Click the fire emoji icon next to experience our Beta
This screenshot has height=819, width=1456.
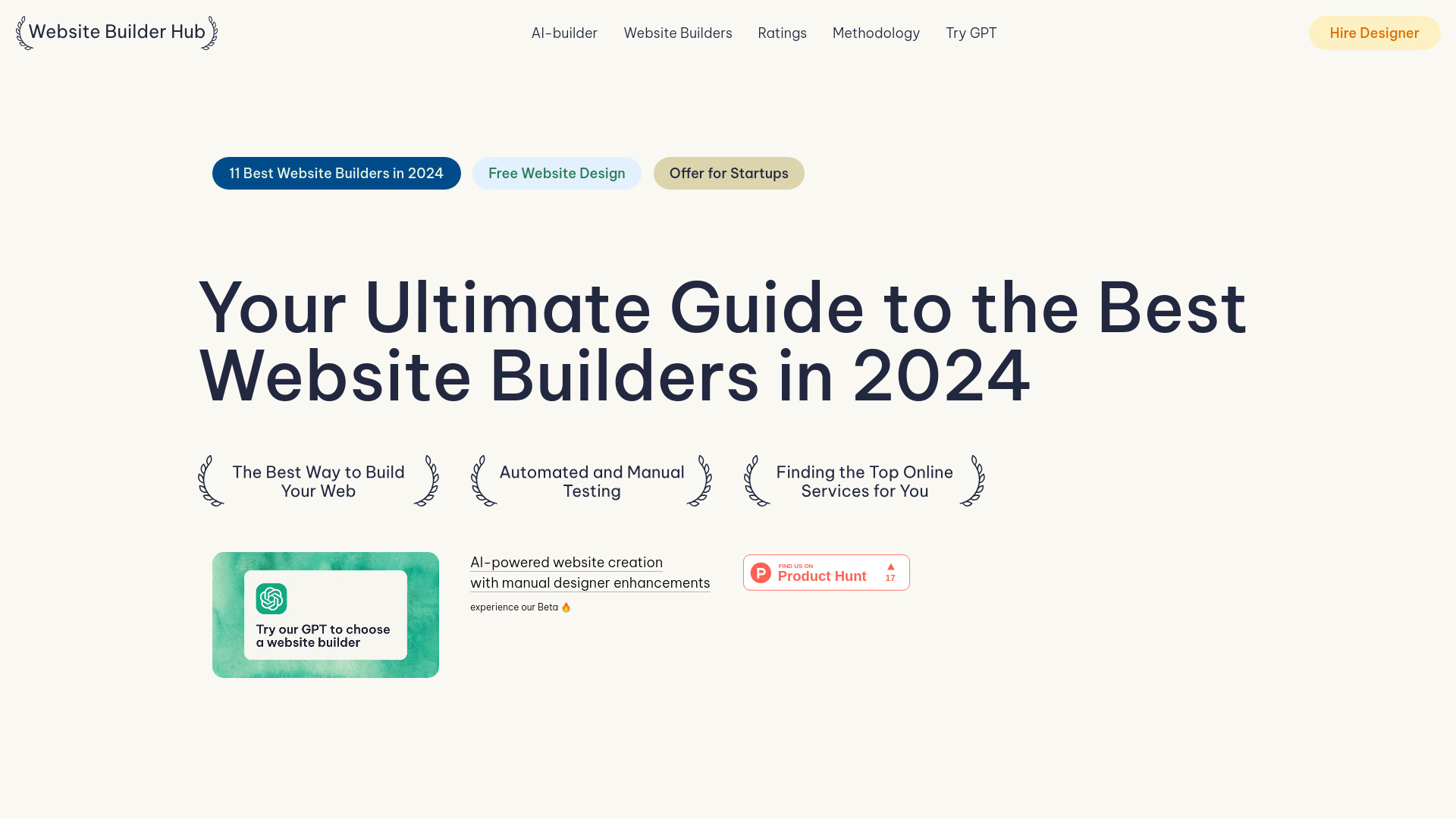(565, 607)
